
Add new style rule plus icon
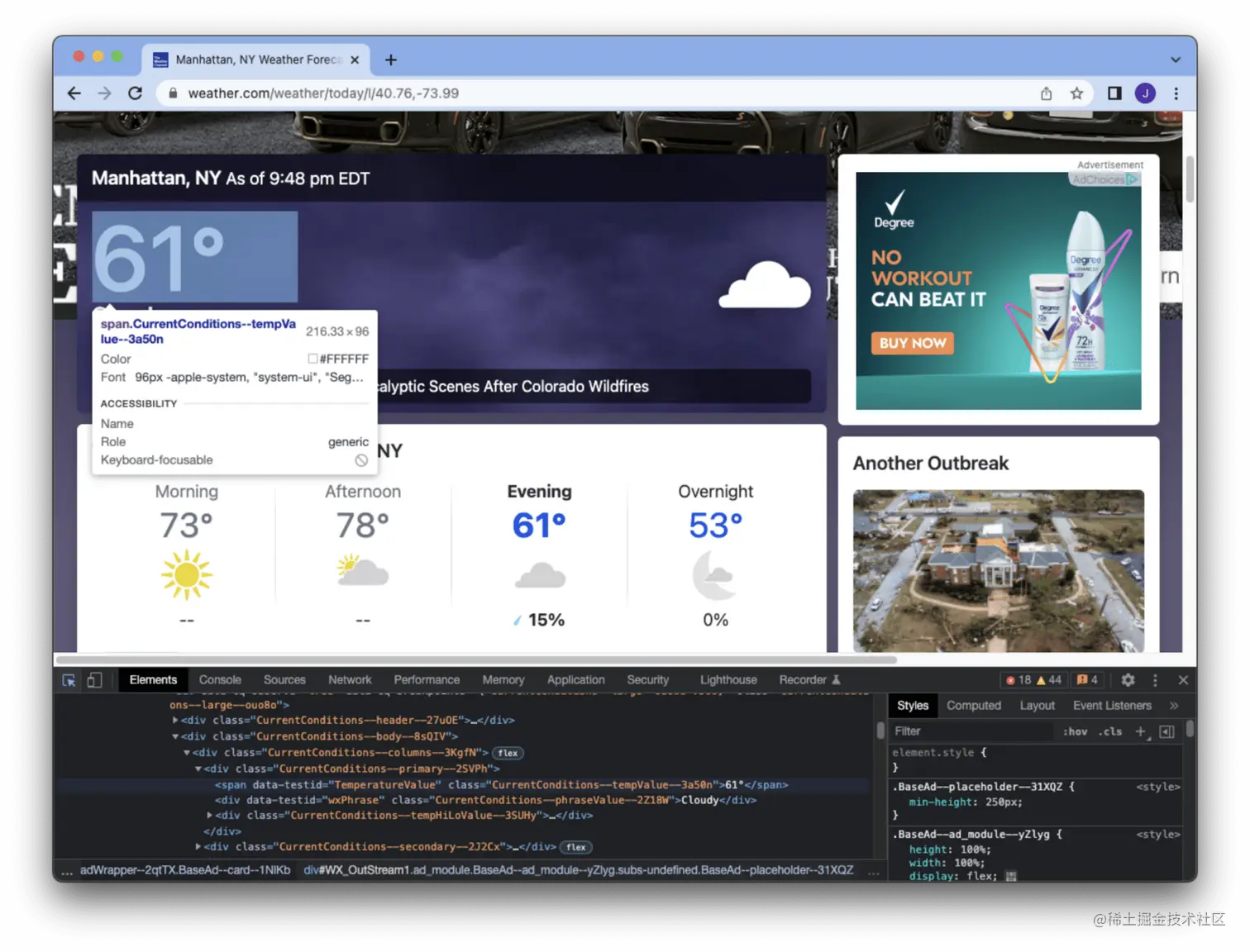pos(1141,731)
